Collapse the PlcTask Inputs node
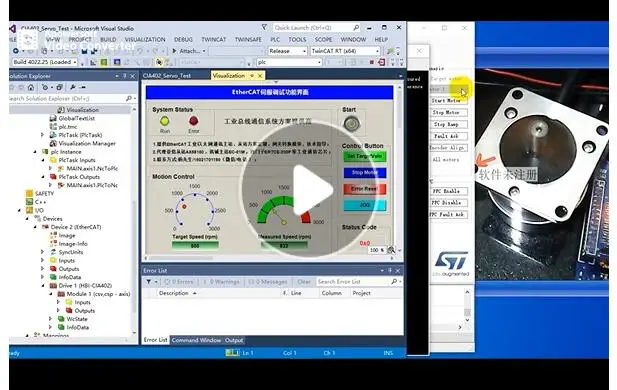The image size is (617, 390). (42, 160)
